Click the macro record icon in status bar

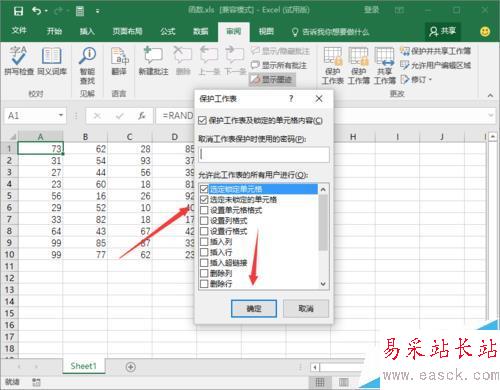tap(36, 382)
